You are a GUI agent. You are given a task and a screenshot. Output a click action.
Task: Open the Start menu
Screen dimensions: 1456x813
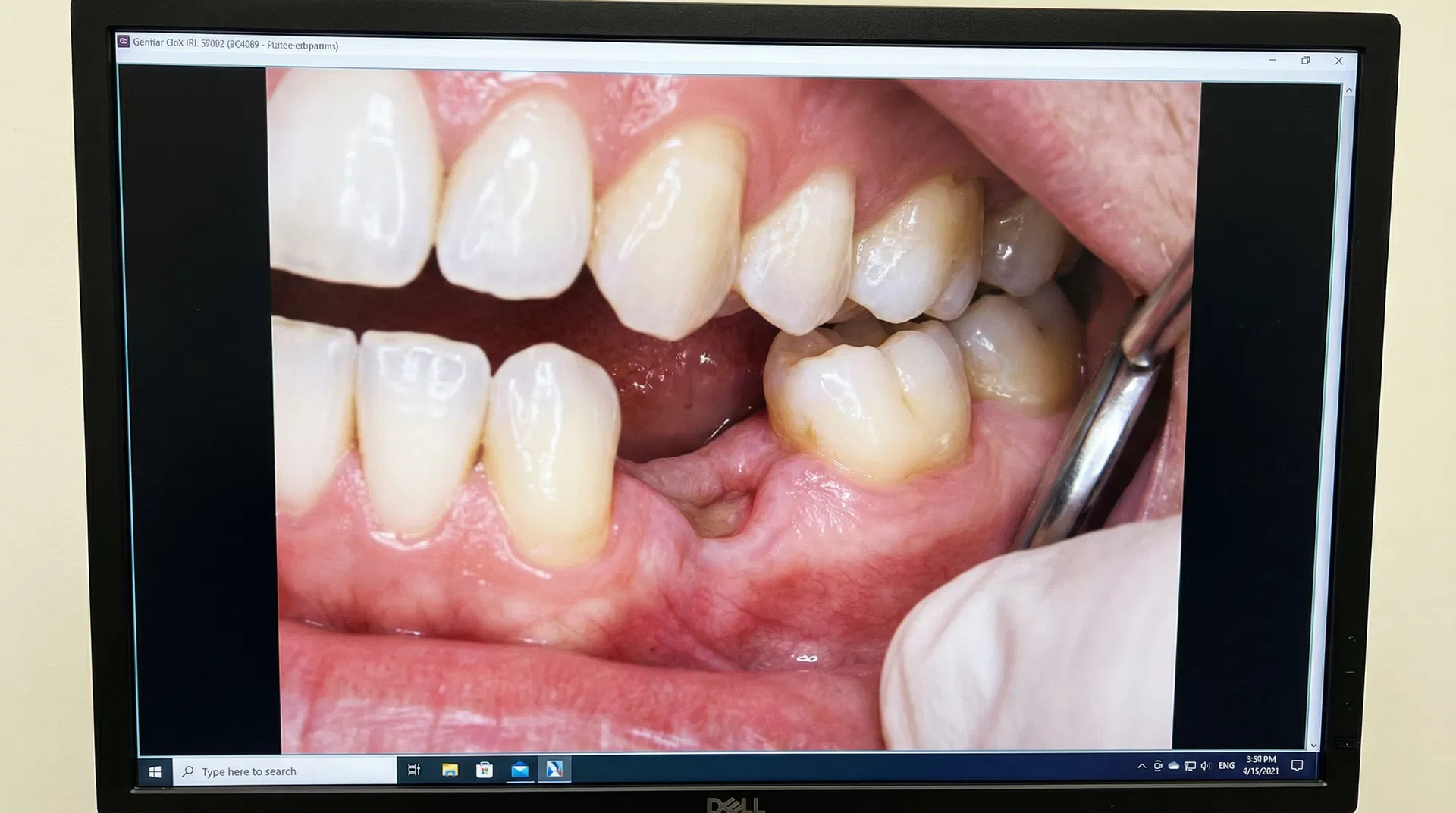click(x=156, y=771)
